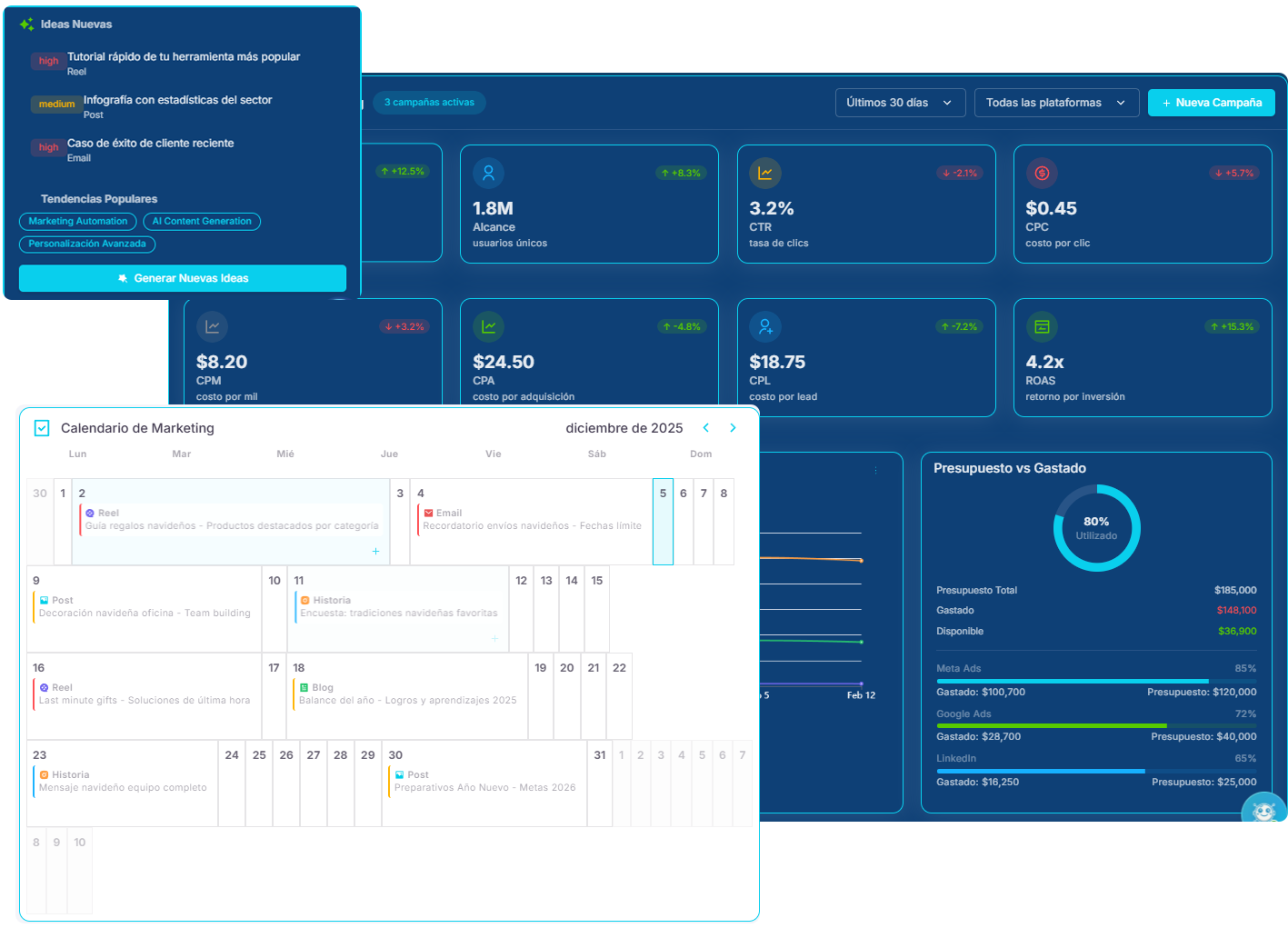Toggle the Calendario de Marketing checkbox icon
The height and width of the screenshot is (928, 1288).
(42, 428)
